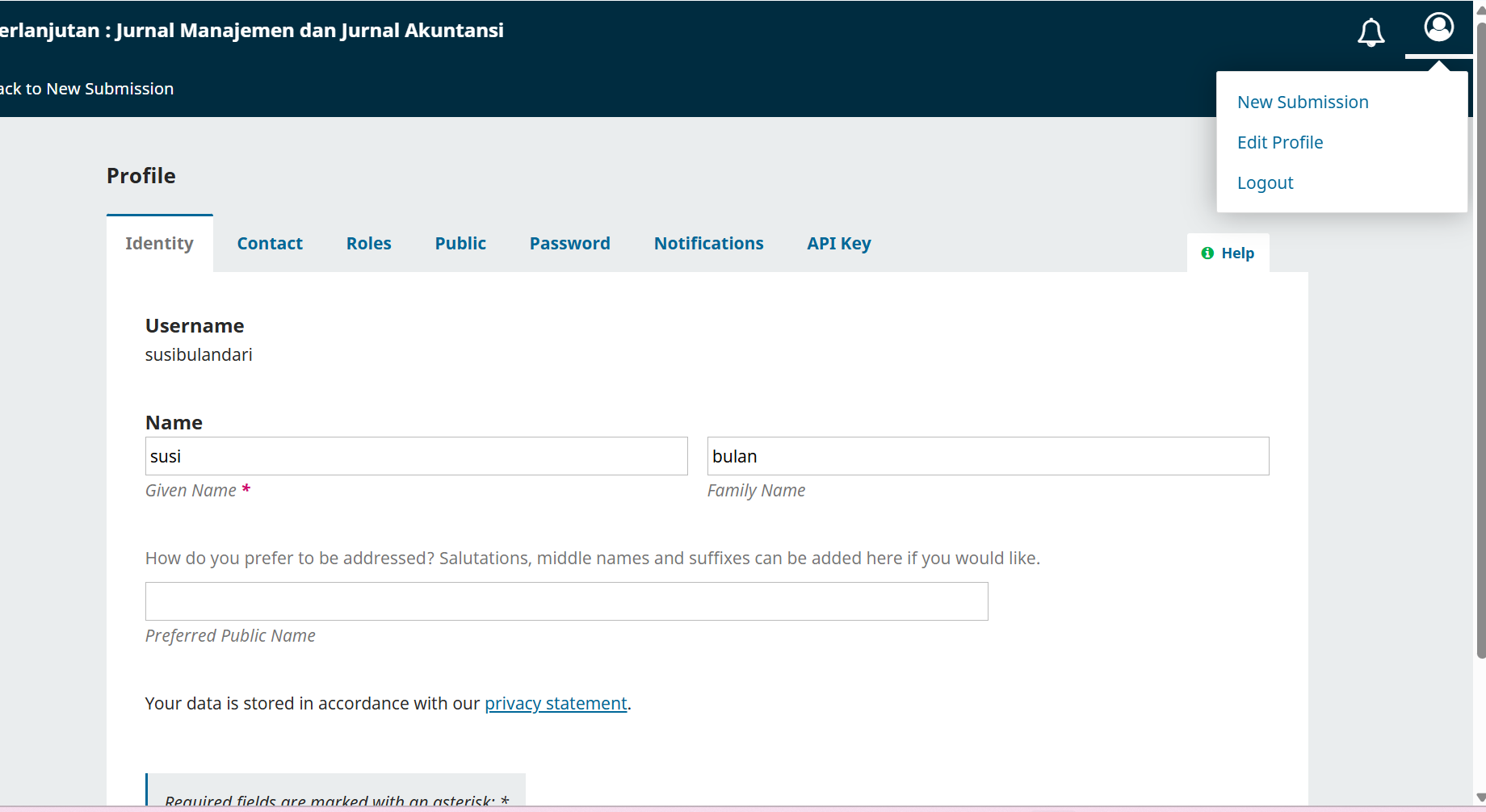This screenshot has width=1486, height=812.
Task: Choose Edit Profile in the dropdown menu
Action: pyautogui.click(x=1279, y=143)
